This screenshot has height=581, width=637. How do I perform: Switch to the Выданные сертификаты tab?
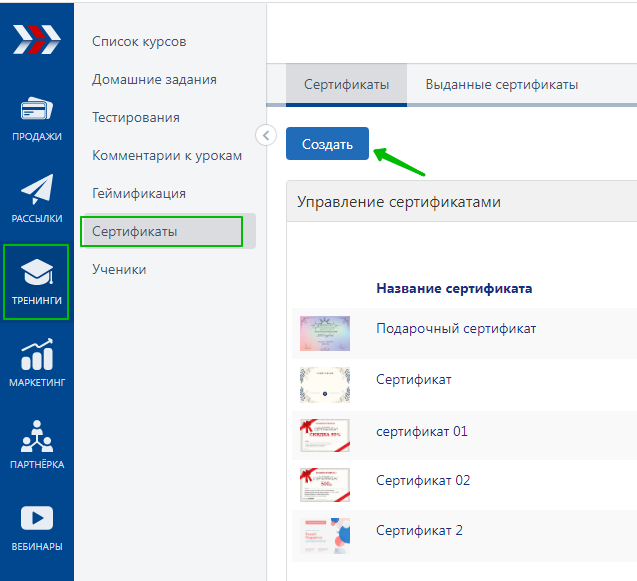click(x=501, y=85)
